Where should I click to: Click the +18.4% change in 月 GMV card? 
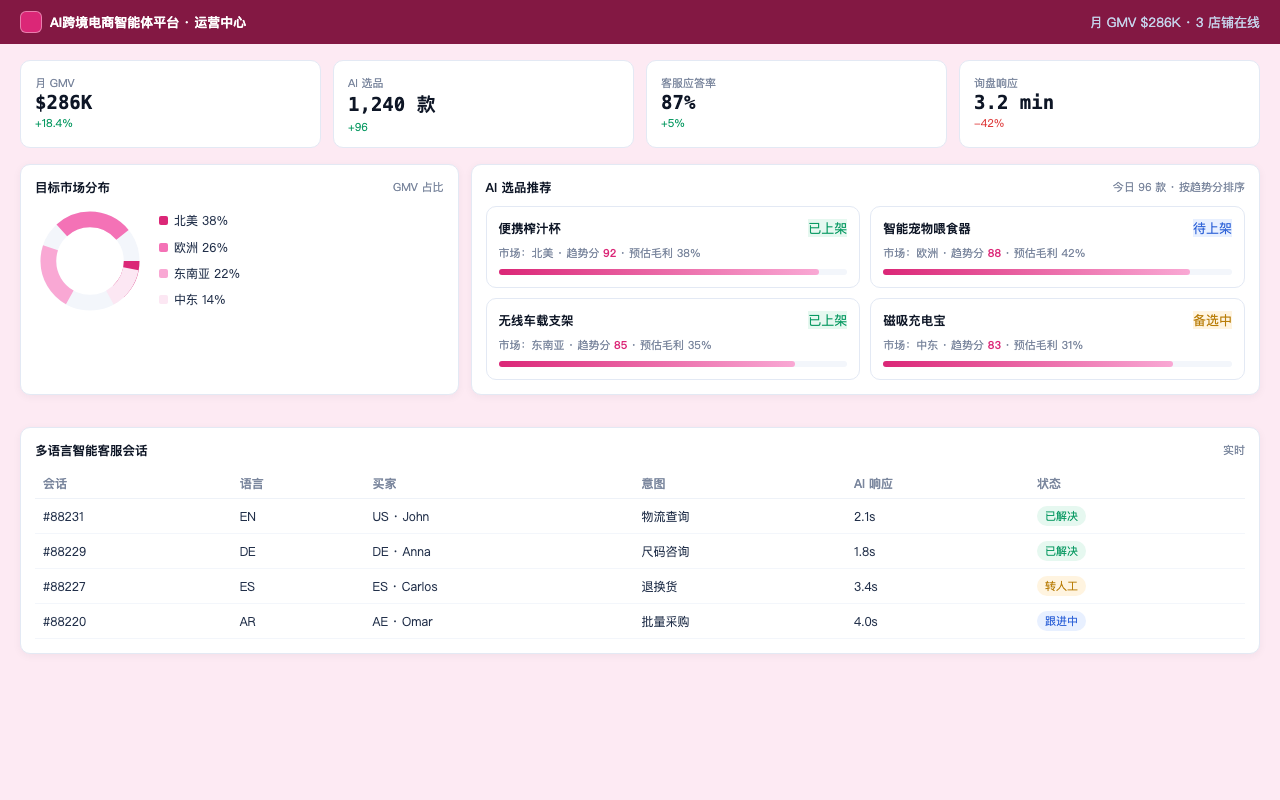tap(54, 123)
